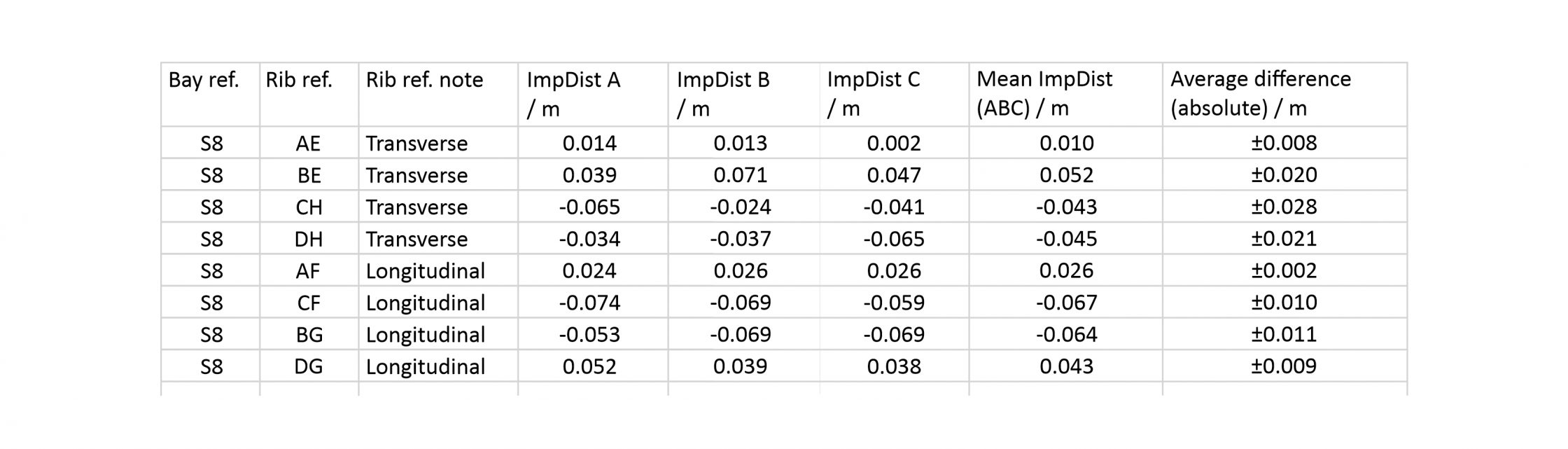
Task: Select the 'Bay ref.' header cell
Action: click(x=210, y=95)
